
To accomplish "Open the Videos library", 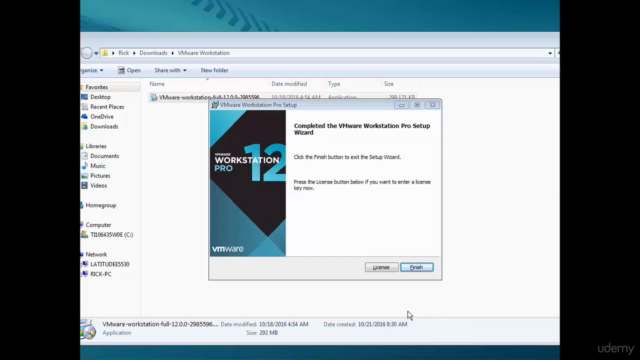I will [98, 185].
